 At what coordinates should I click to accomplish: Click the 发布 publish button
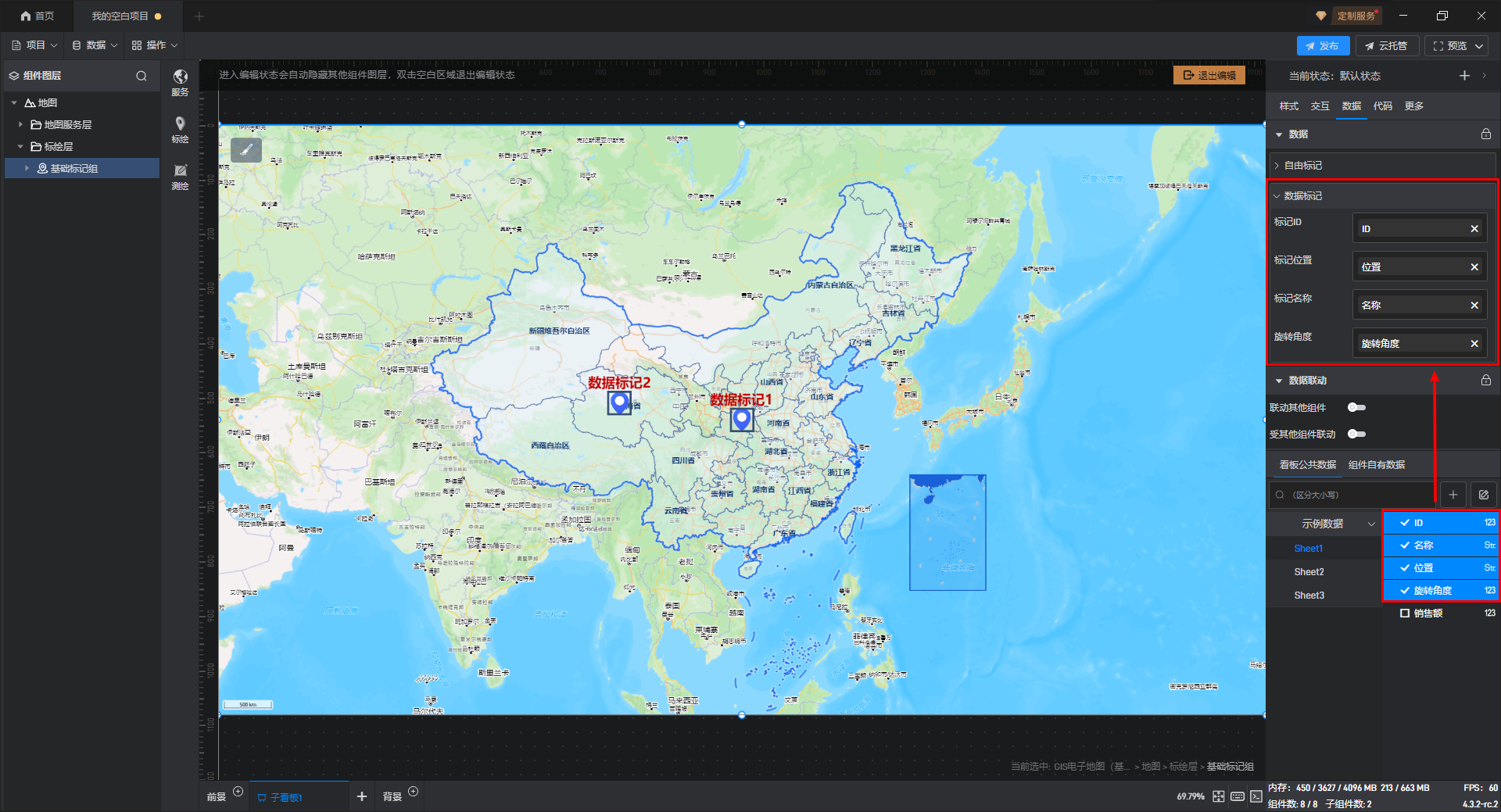point(1323,46)
